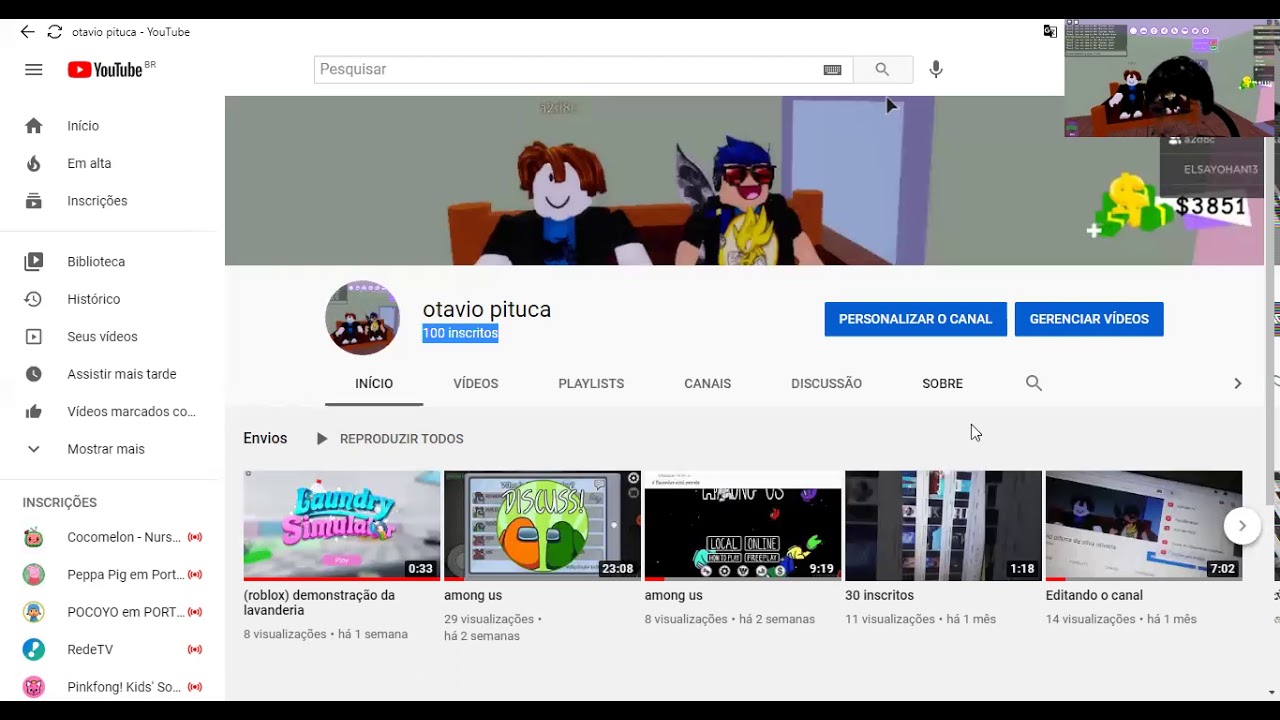Click the Roblox webcam overlay video
This screenshot has width=1280, height=720.
pyautogui.click(x=1171, y=78)
